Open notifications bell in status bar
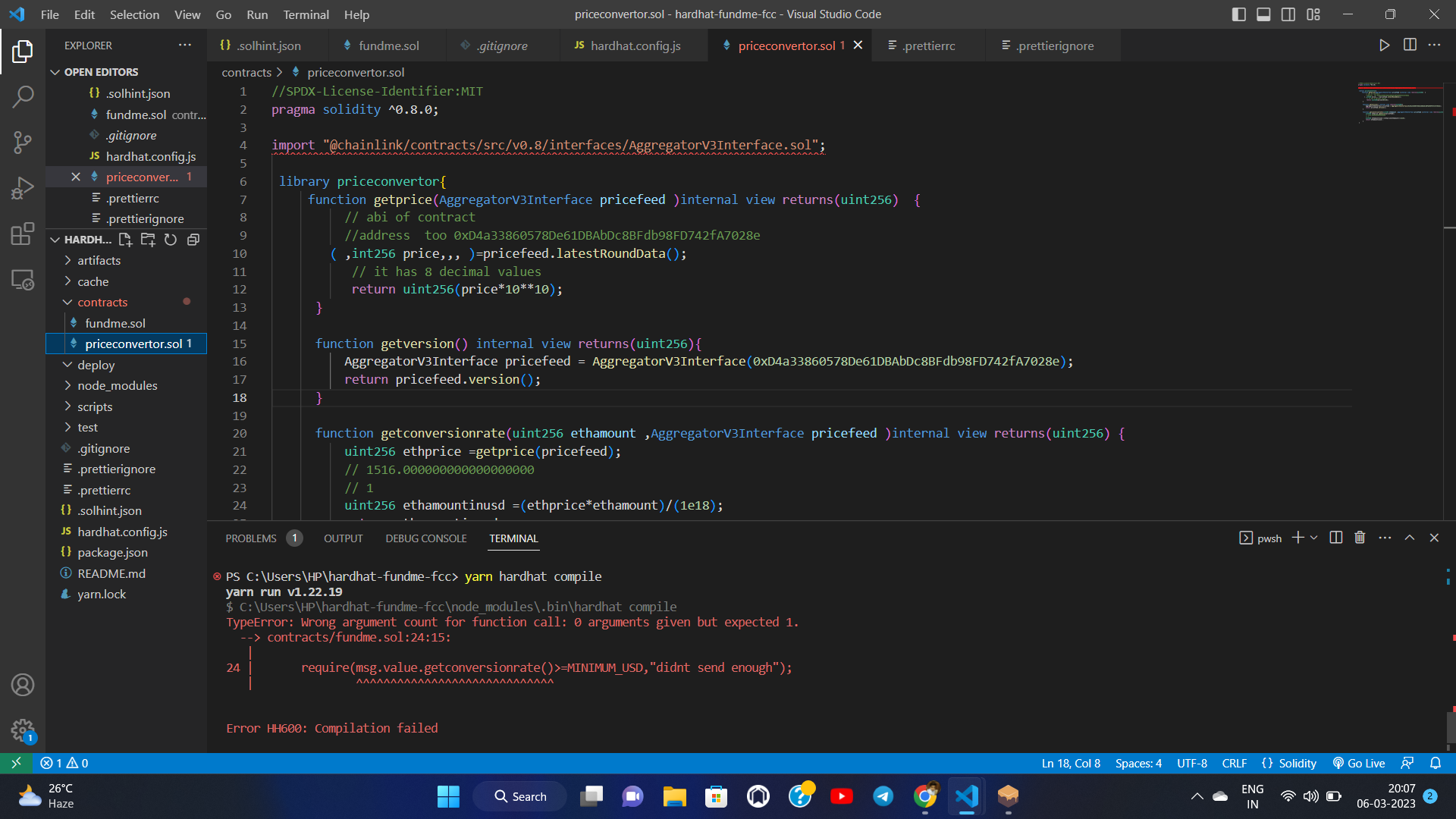The height and width of the screenshot is (819, 1456). (x=1436, y=763)
